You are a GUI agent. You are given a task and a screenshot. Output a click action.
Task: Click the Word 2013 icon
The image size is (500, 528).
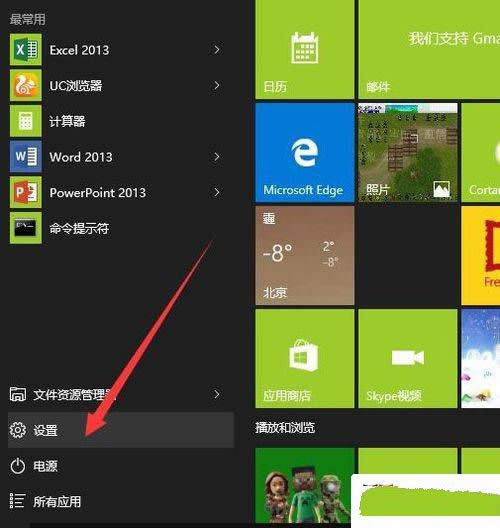[26, 157]
